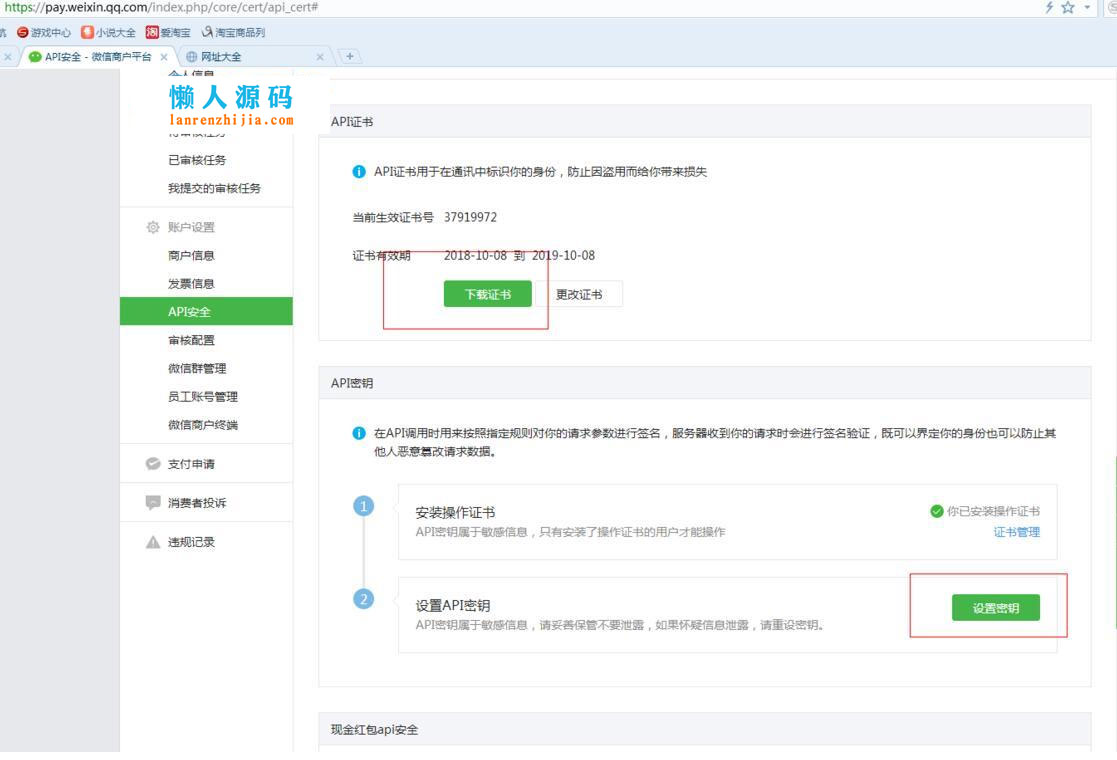Open the 小说大全 bookmark

tap(108, 32)
